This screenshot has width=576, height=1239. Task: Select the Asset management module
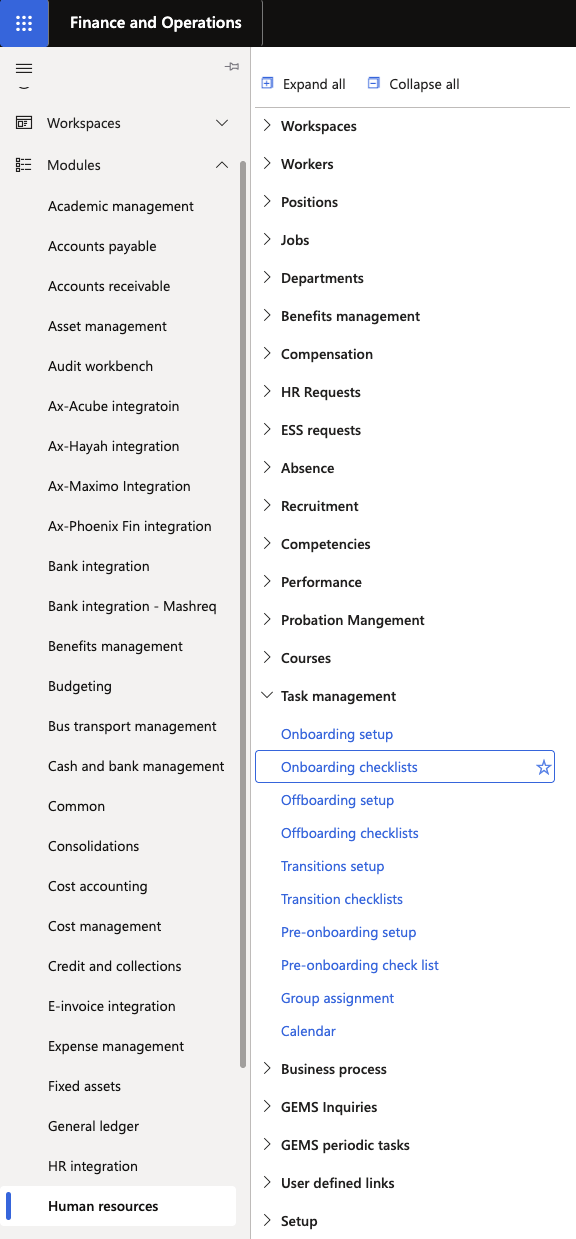[x=108, y=326]
